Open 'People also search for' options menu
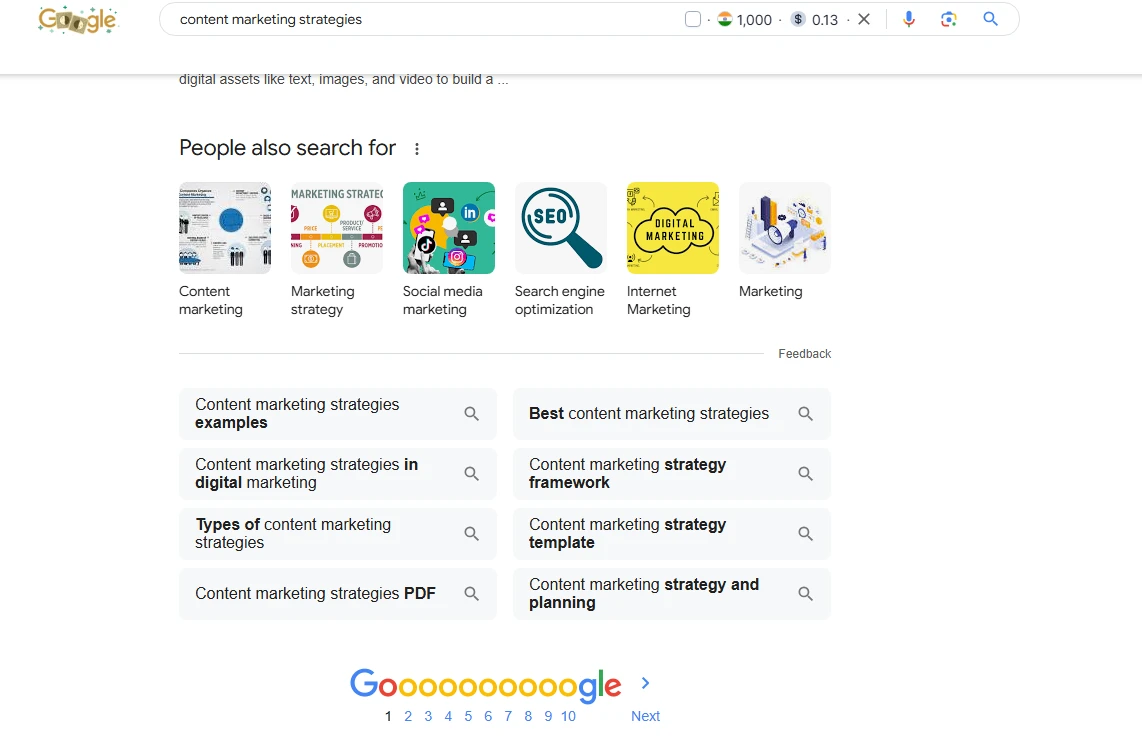Viewport: 1142px width, 748px height. coord(417,149)
